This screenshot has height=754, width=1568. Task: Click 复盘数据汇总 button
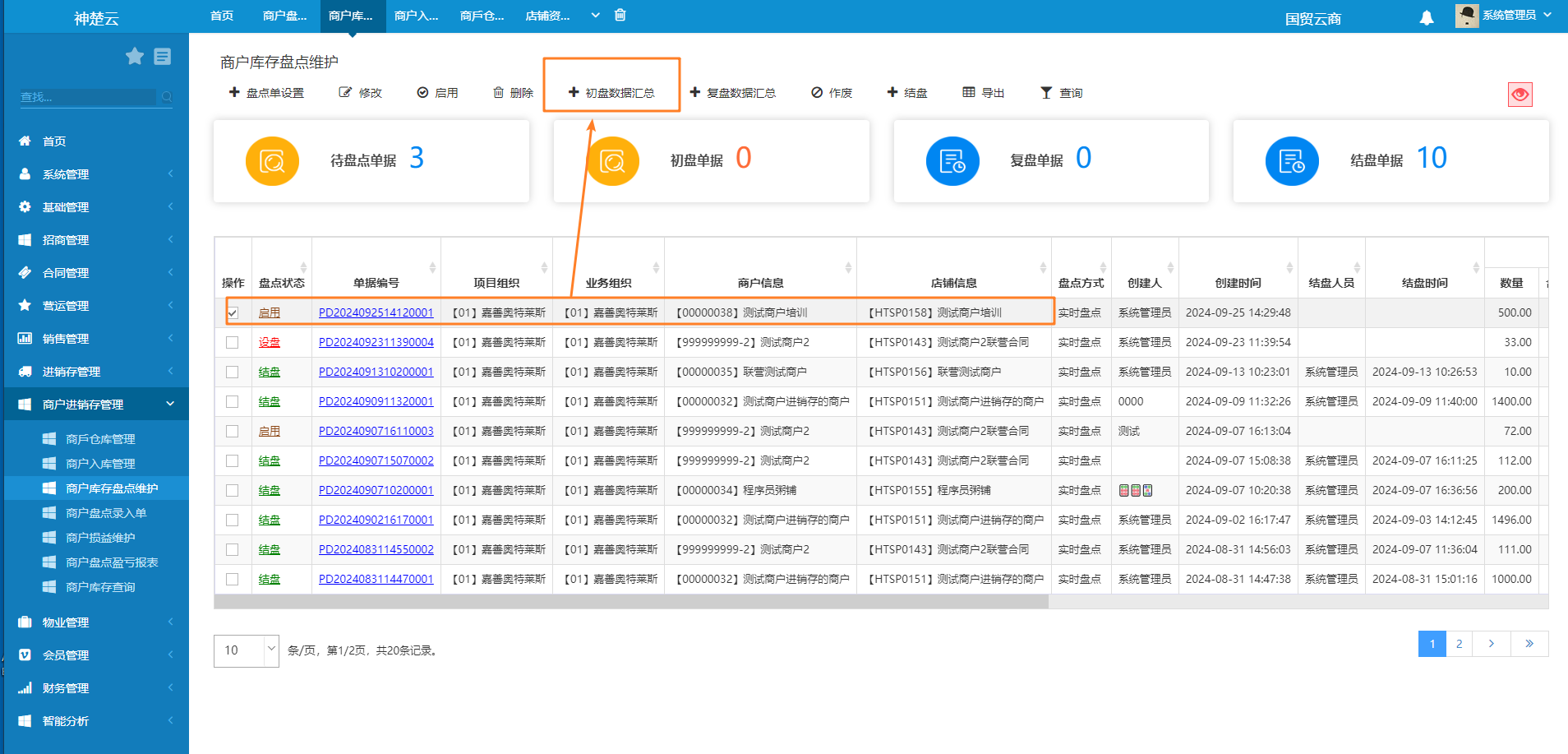pos(732,93)
